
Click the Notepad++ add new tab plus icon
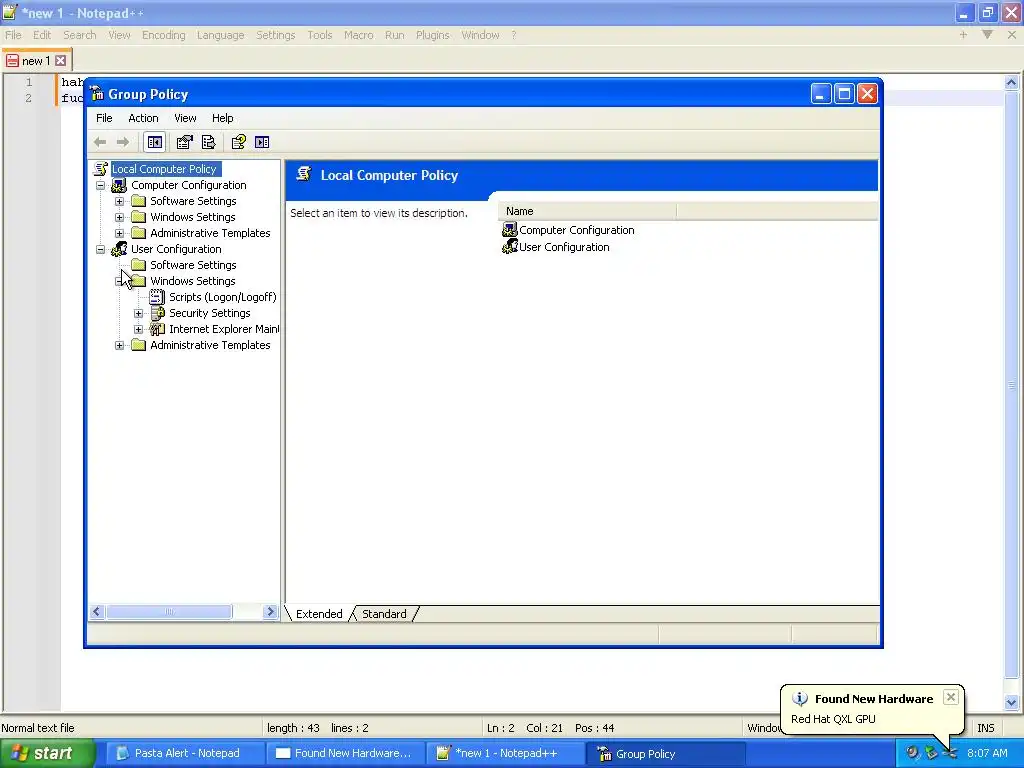963,35
